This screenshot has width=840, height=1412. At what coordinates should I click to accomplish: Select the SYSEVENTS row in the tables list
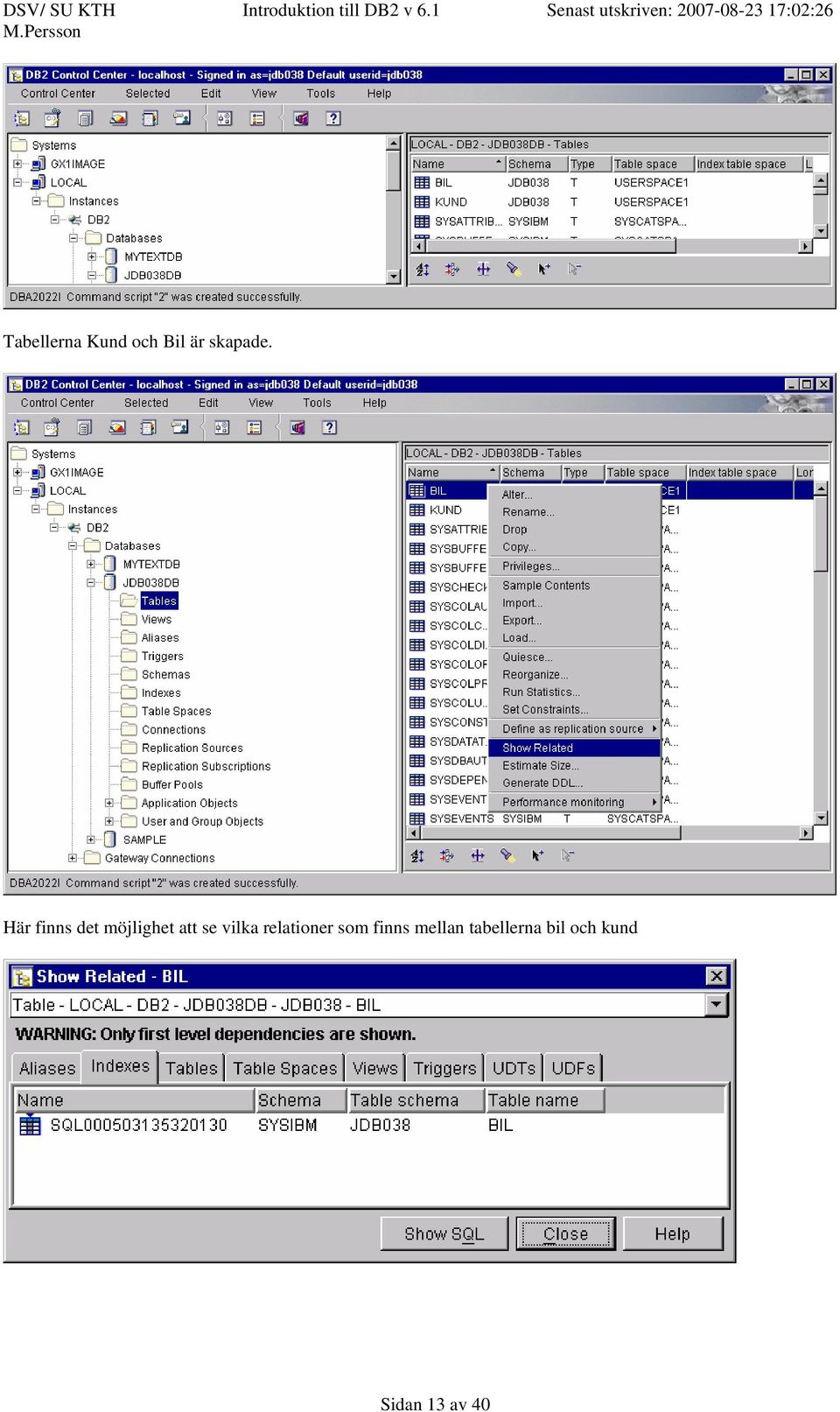[609, 818]
